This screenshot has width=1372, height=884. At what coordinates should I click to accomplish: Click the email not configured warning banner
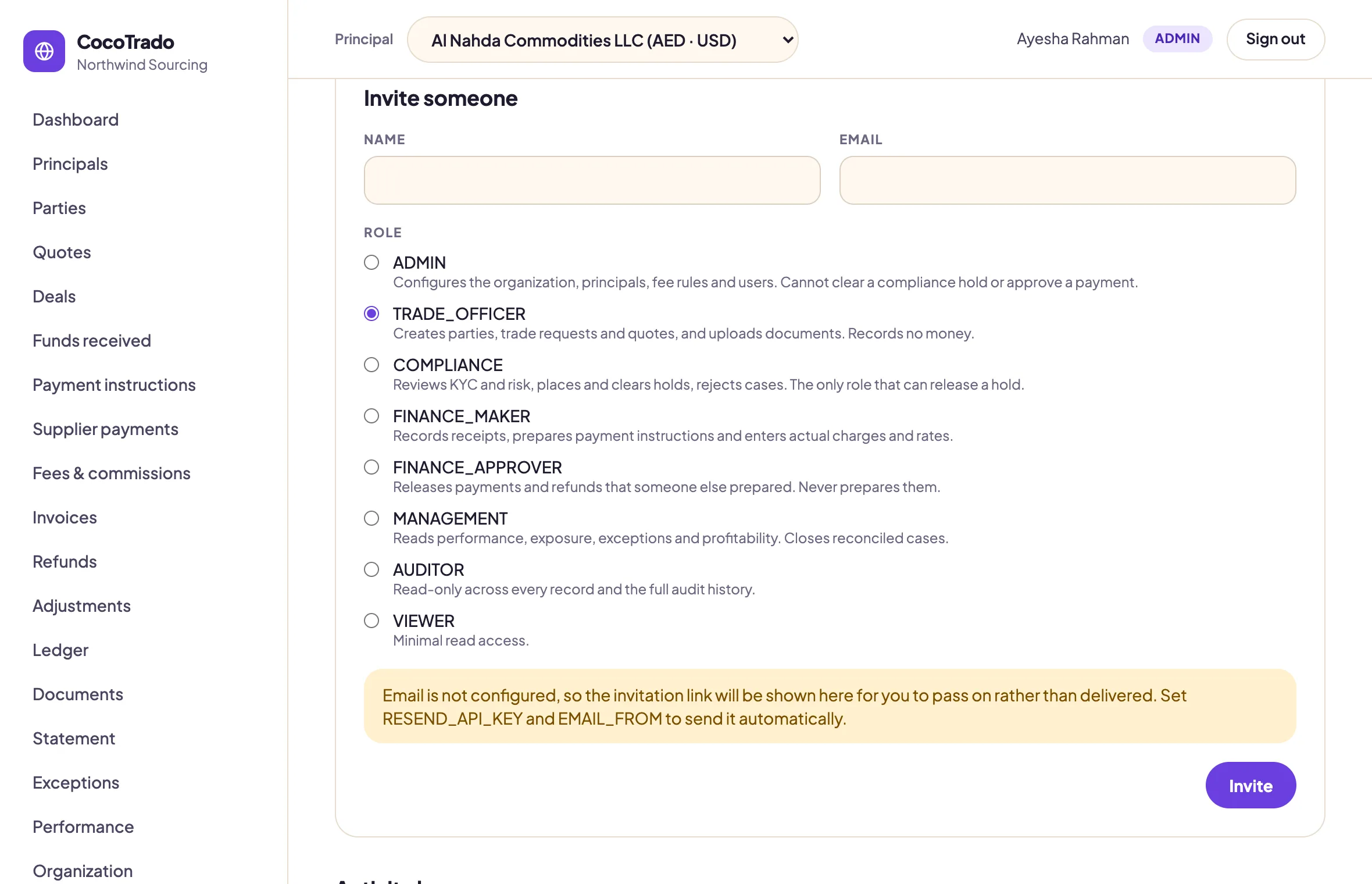coord(830,706)
